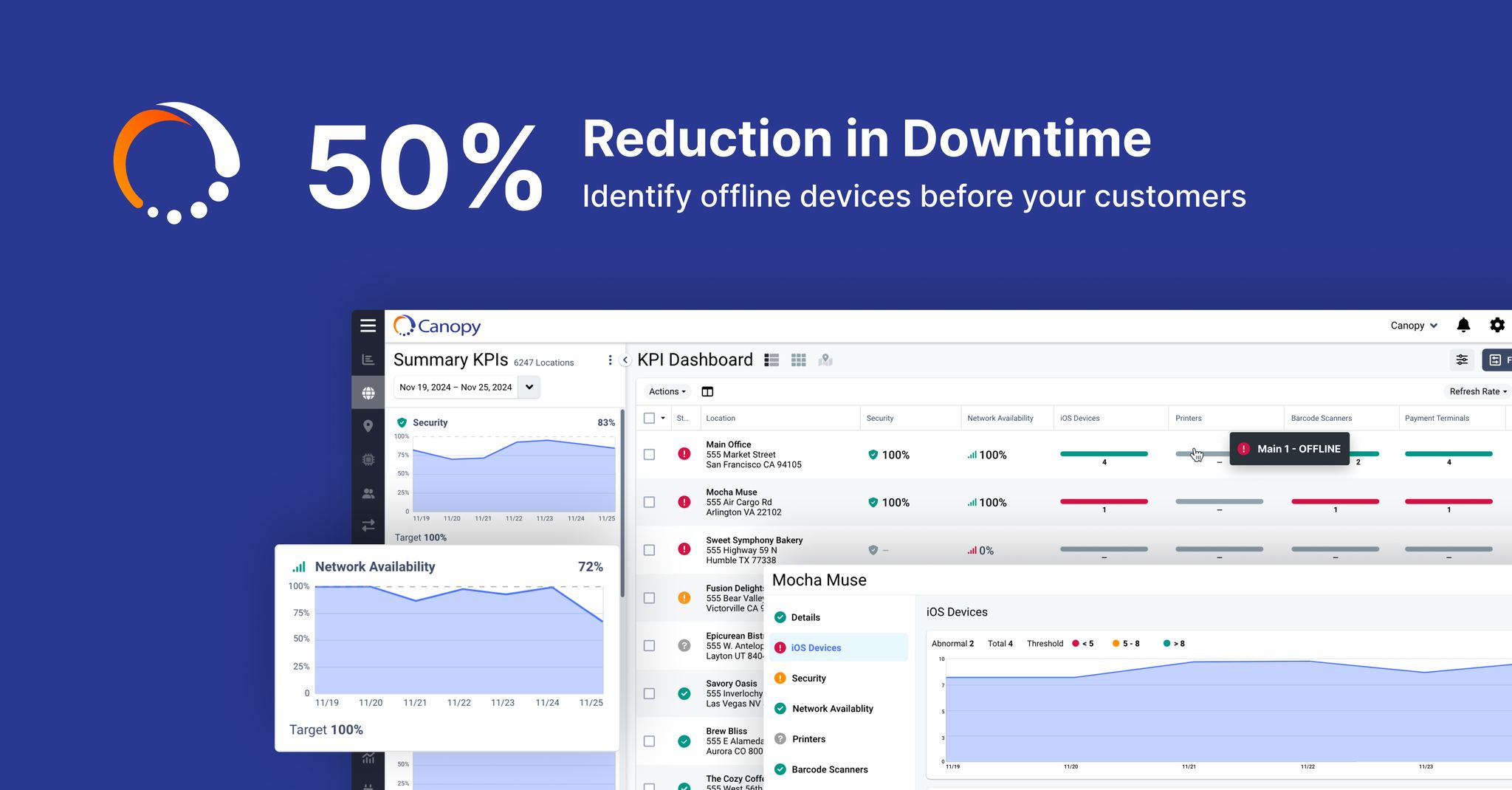Click the chip devices icon in the sidebar
This screenshot has height=790, width=1512.
pos(368,459)
